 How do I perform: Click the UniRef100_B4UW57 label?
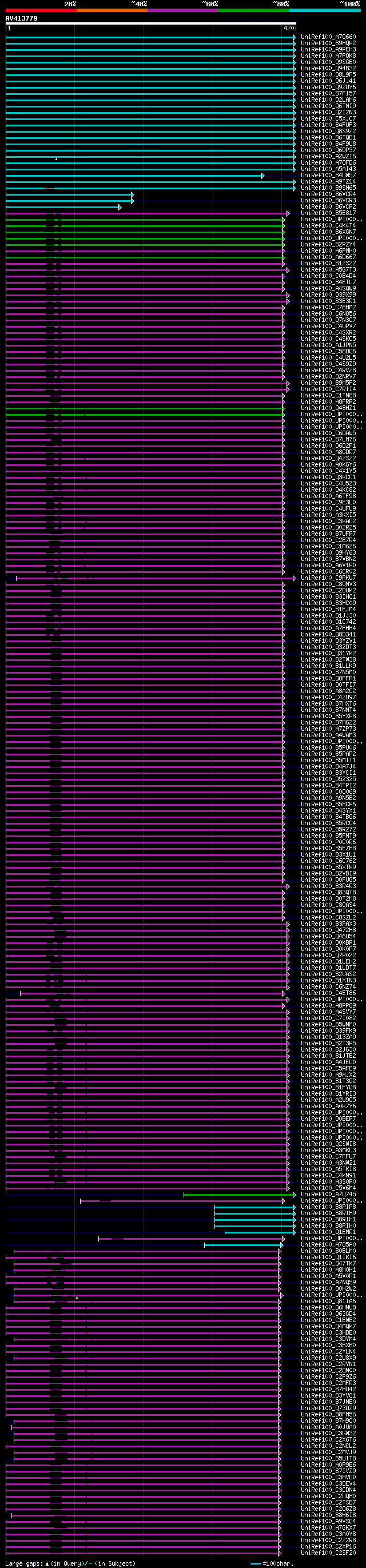point(328,176)
